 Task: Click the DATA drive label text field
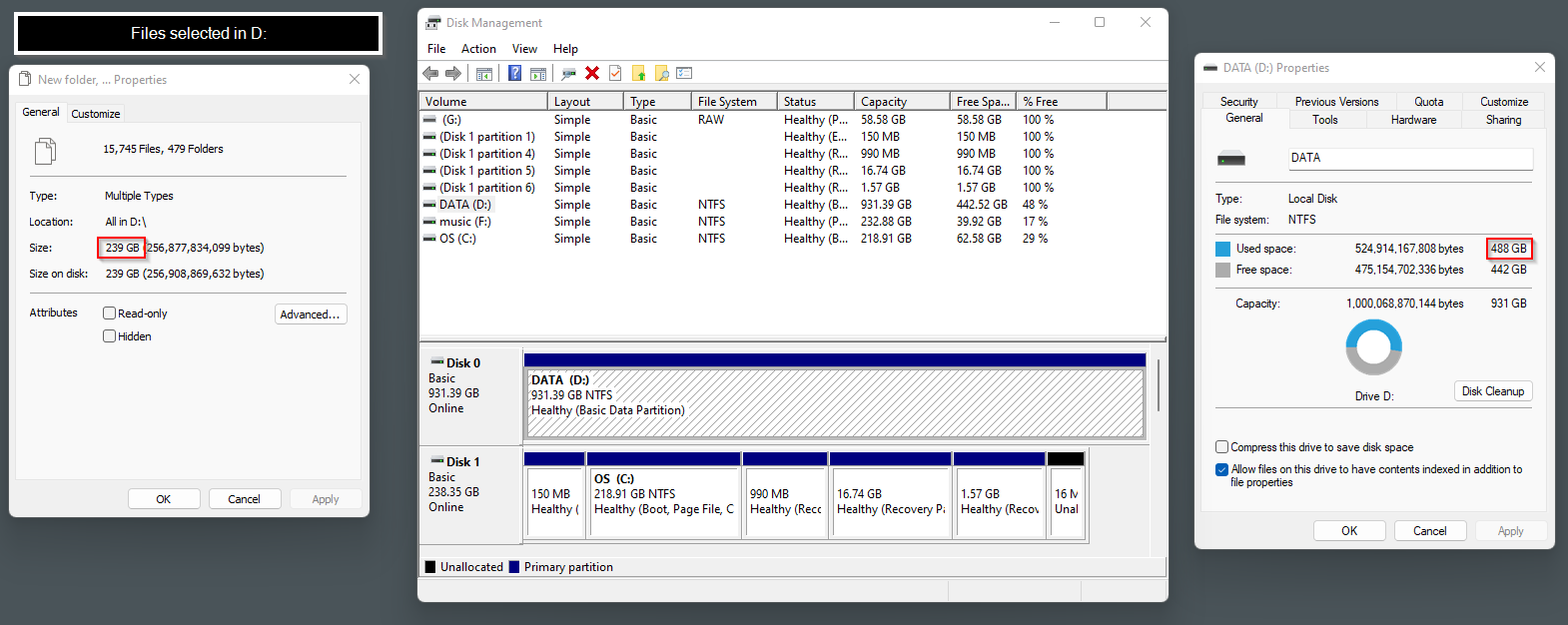[1409, 158]
